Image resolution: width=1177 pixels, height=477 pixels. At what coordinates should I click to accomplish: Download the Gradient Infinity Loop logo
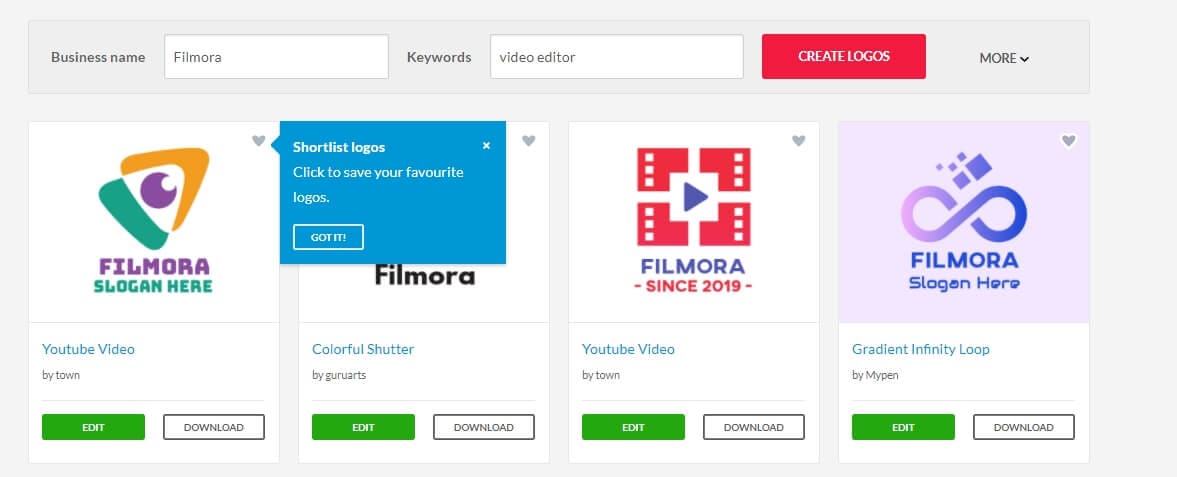point(1024,427)
